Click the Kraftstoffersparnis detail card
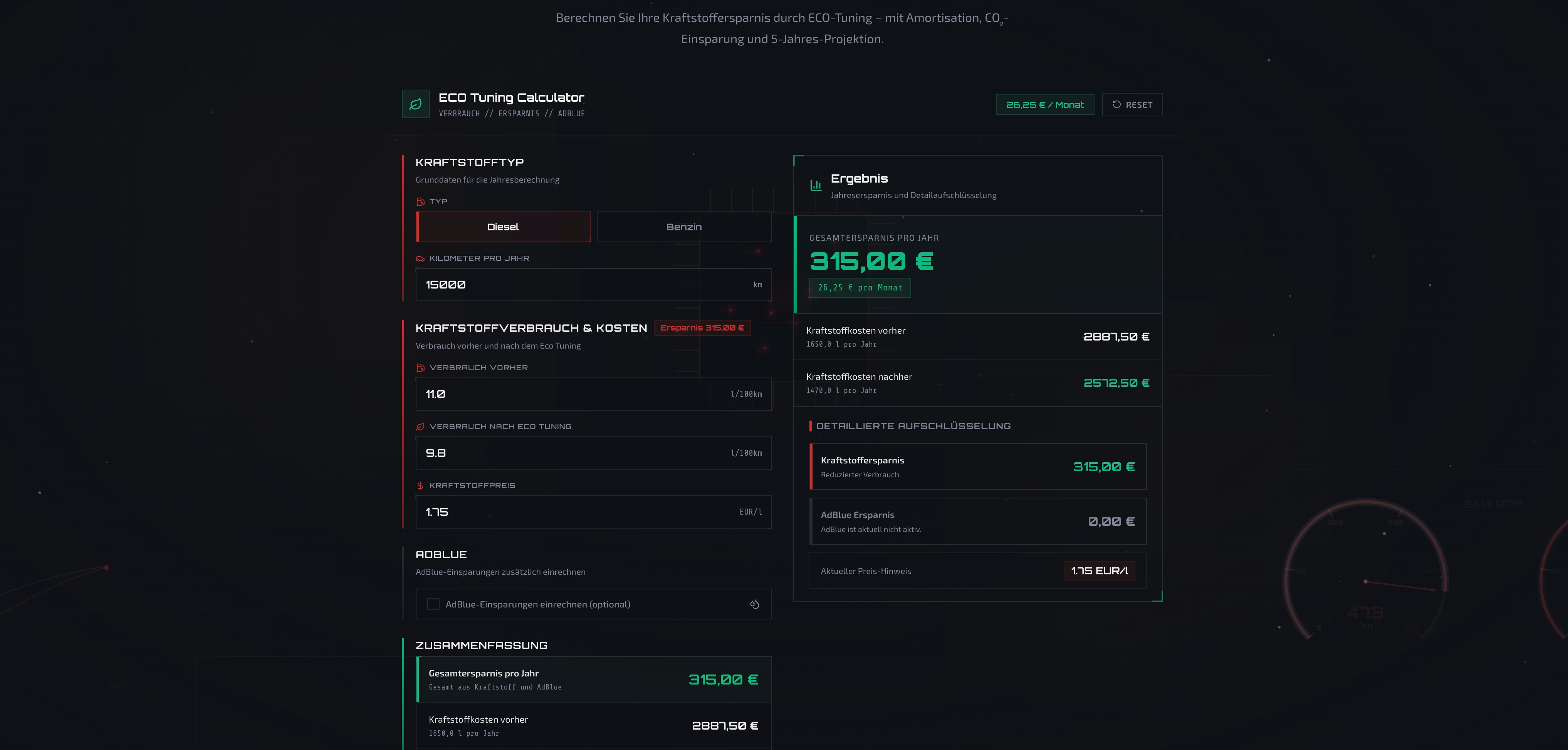 pos(977,466)
